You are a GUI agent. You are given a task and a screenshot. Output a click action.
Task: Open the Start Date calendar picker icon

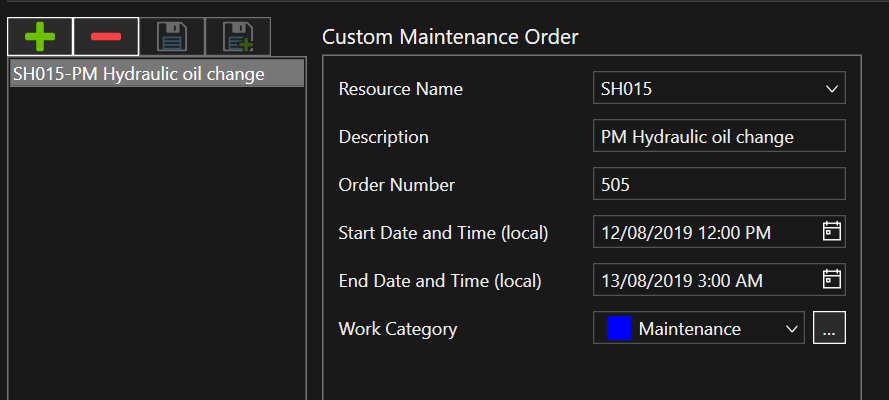coord(831,231)
